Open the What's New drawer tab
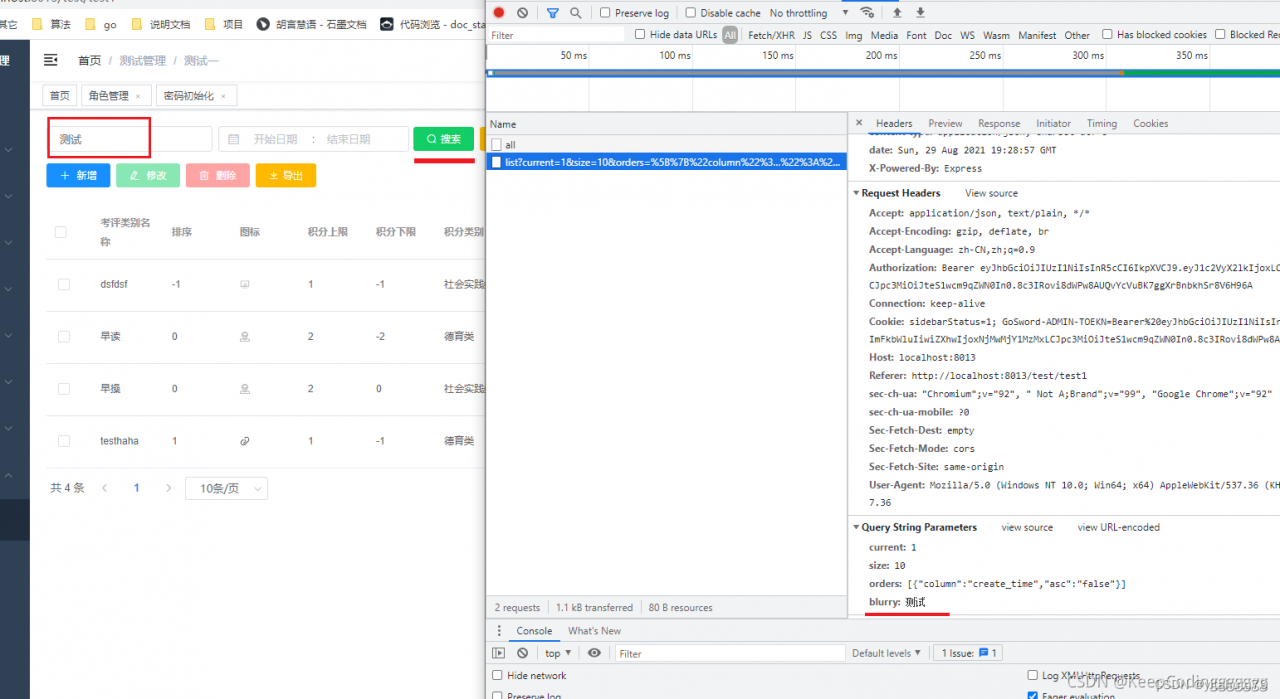The width and height of the screenshot is (1280, 699). pos(594,631)
